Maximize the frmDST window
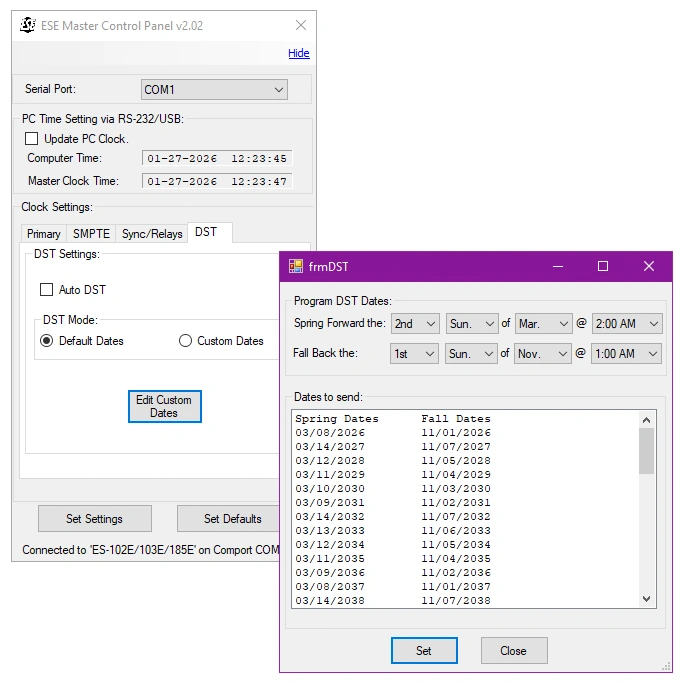 603,266
